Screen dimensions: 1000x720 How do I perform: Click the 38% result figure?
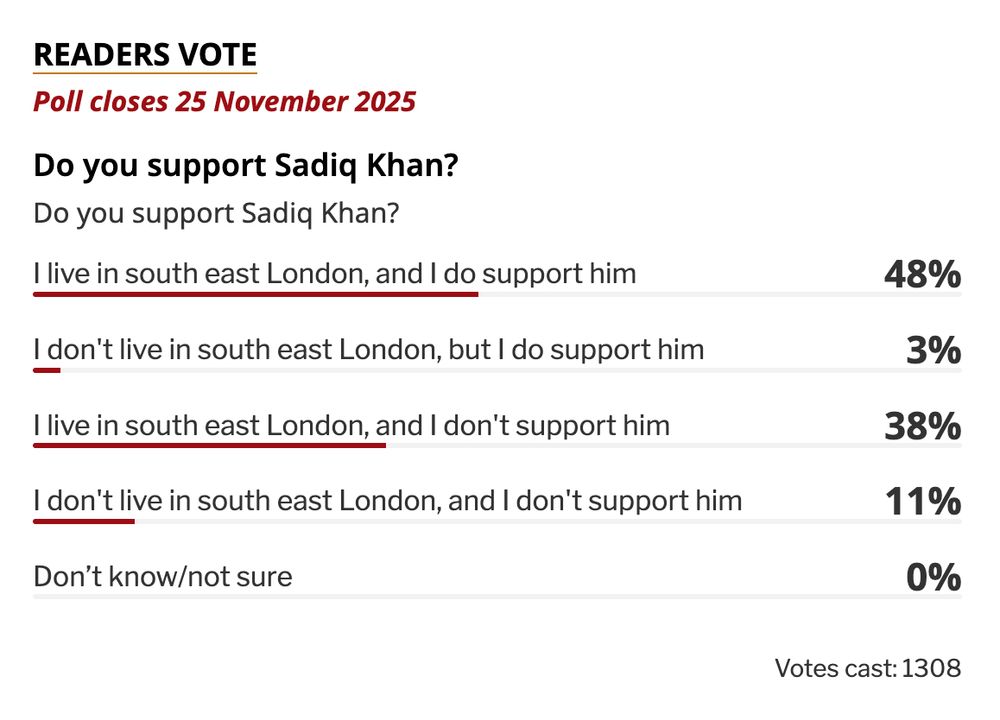922,426
